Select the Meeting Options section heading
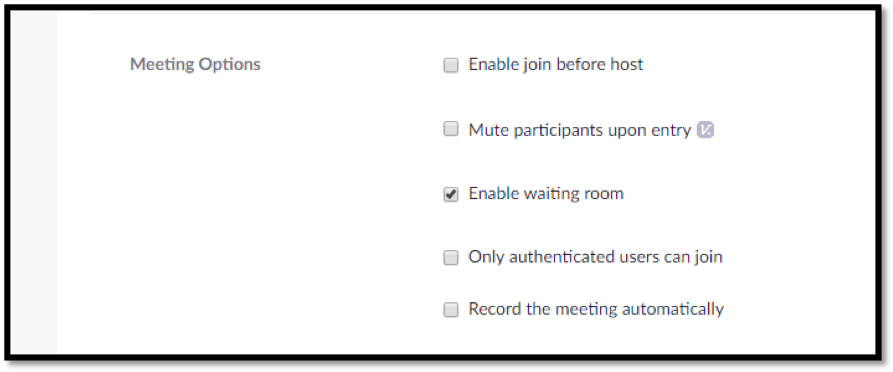This screenshot has width=893, height=372. pos(195,64)
